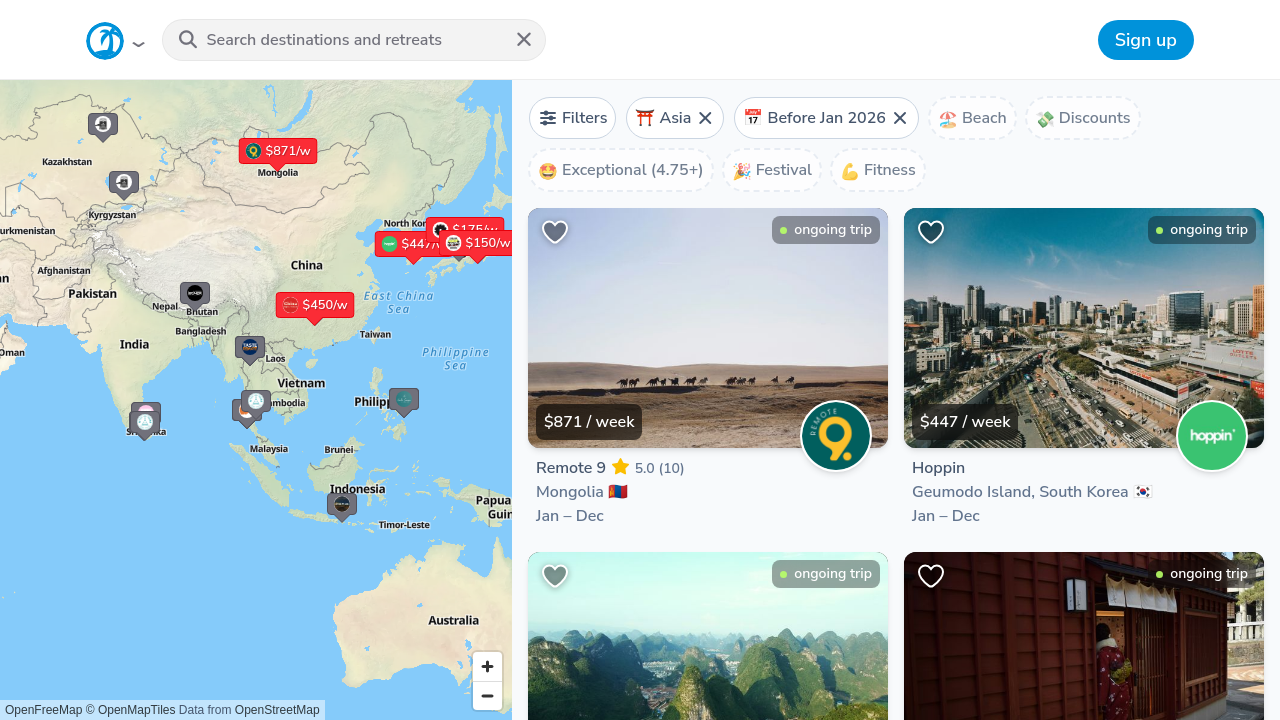Favorite the Remote 9 trip with the heart
Image resolution: width=1280 pixels, height=720 pixels.
555,232
